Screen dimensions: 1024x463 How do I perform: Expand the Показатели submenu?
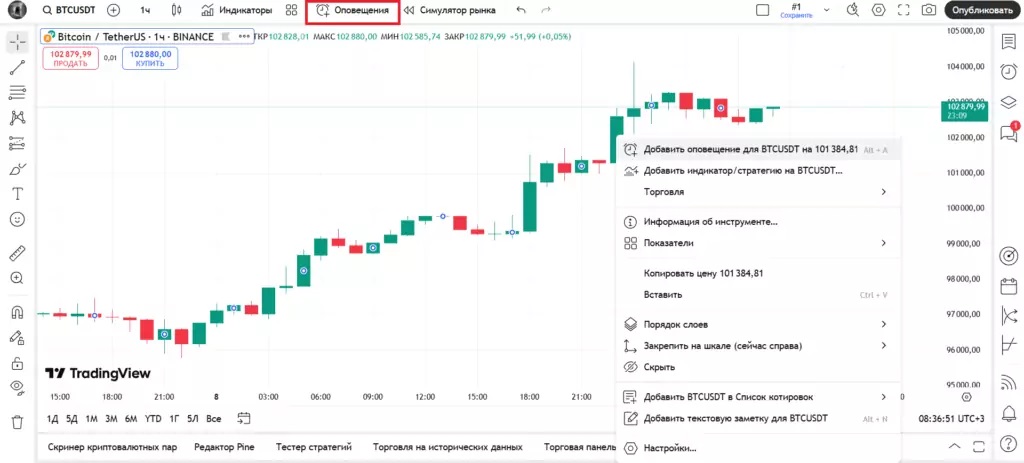758,243
